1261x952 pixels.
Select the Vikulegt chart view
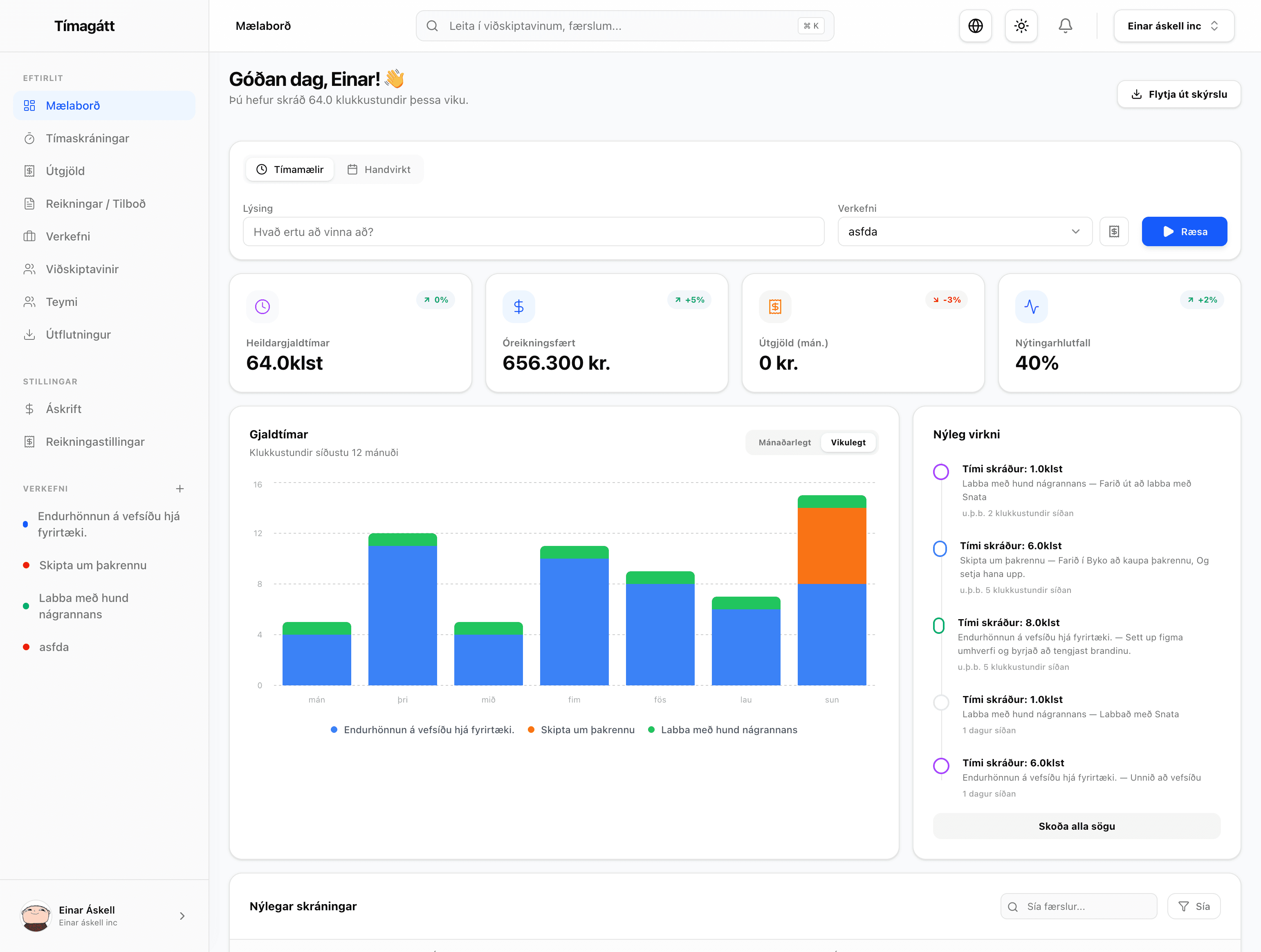848,442
